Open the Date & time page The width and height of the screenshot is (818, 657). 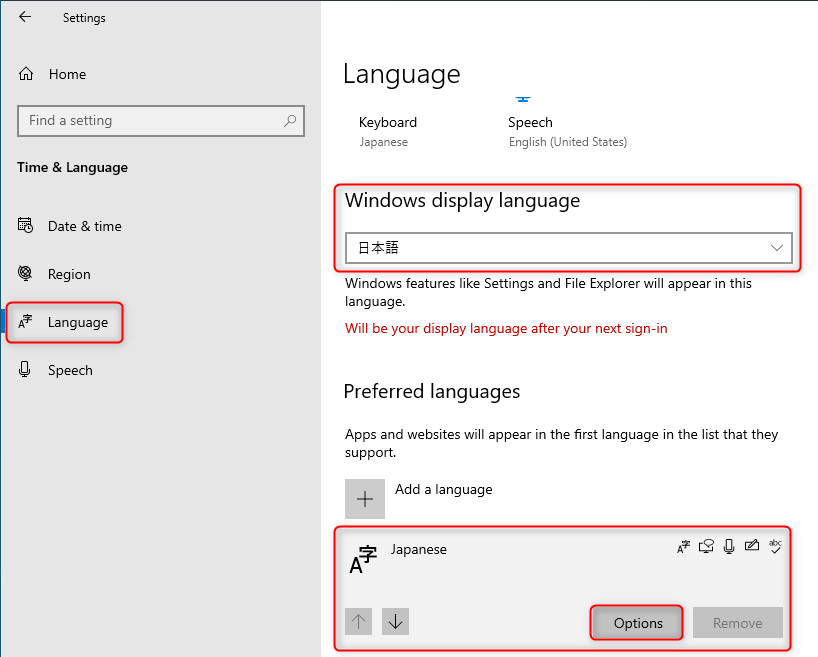pos(84,226)
